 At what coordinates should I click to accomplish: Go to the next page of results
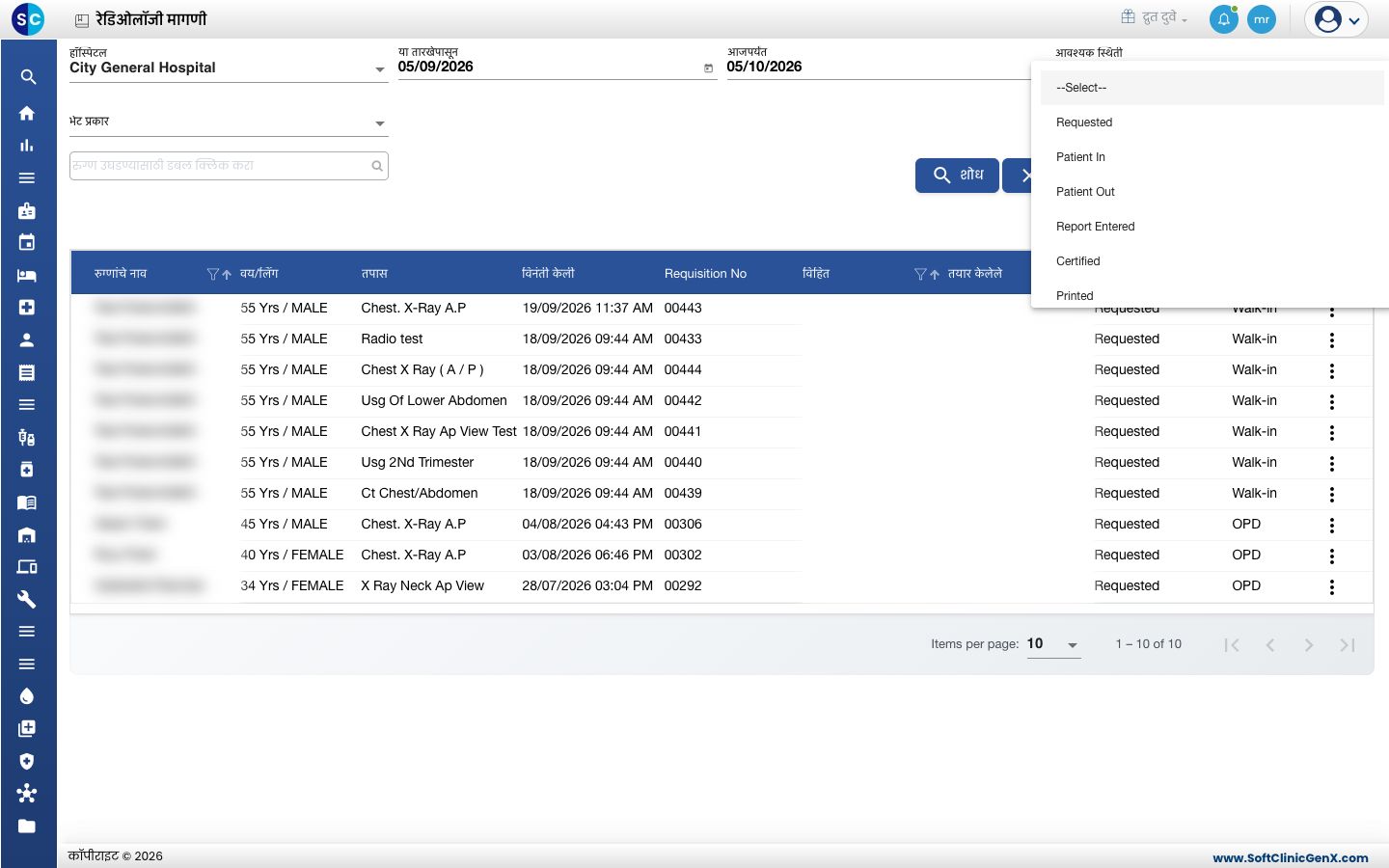pyautogui.click(x=1309, y=645)
